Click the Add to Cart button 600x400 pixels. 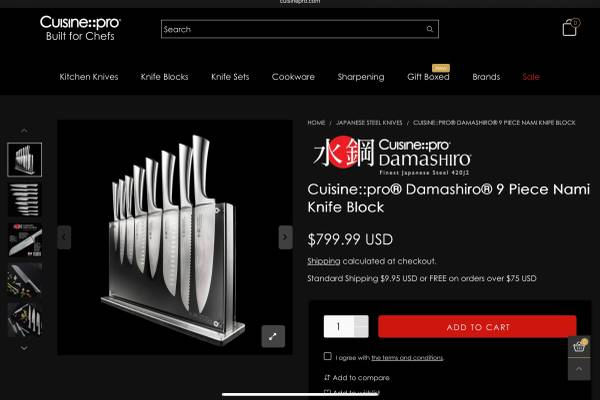tap(477, 327)
